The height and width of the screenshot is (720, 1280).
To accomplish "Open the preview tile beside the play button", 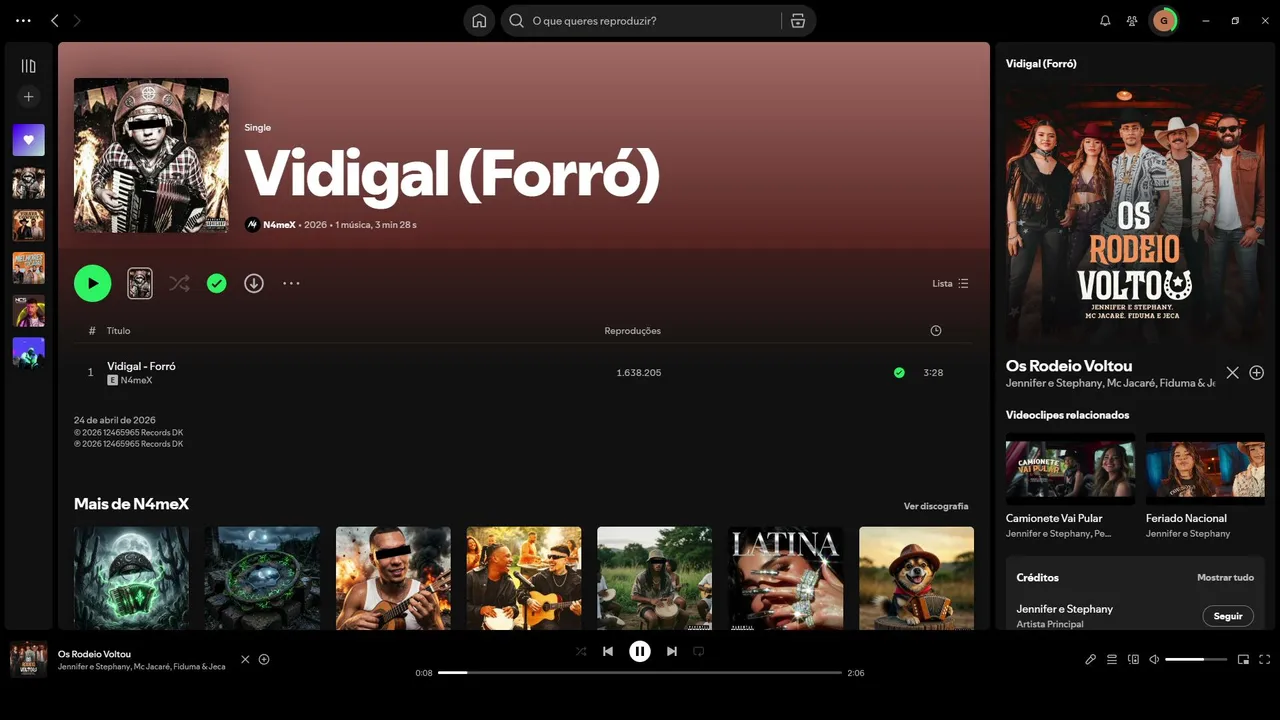I will coord(140,283).
